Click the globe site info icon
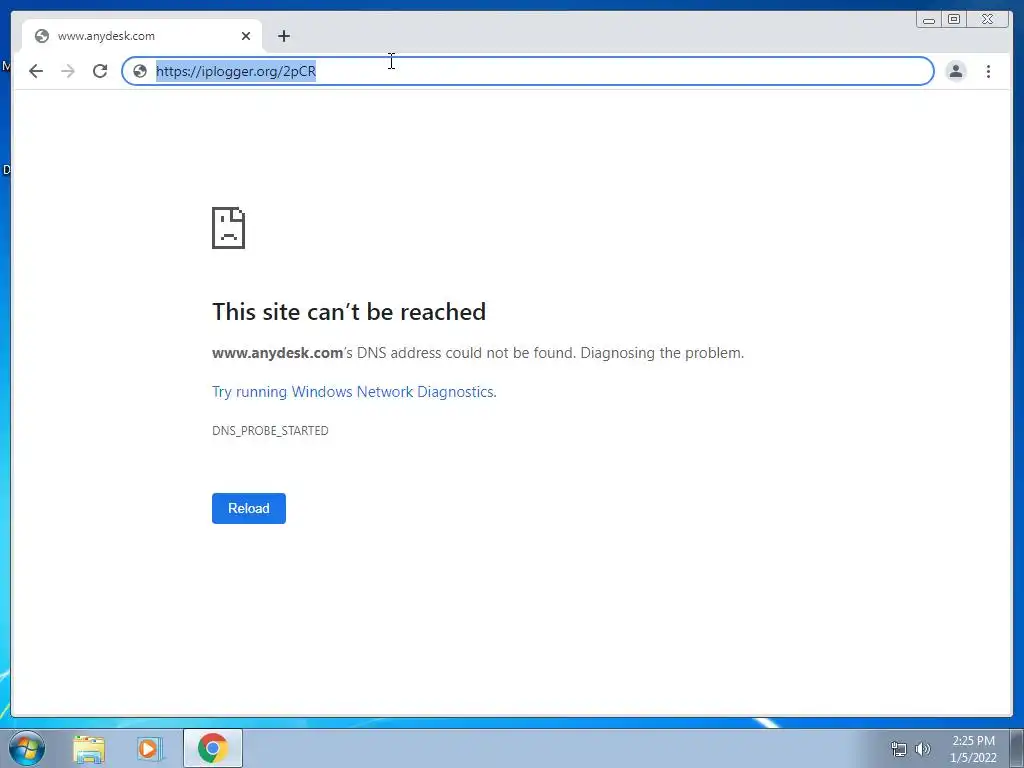1024x768 pixels. (140, 71)
